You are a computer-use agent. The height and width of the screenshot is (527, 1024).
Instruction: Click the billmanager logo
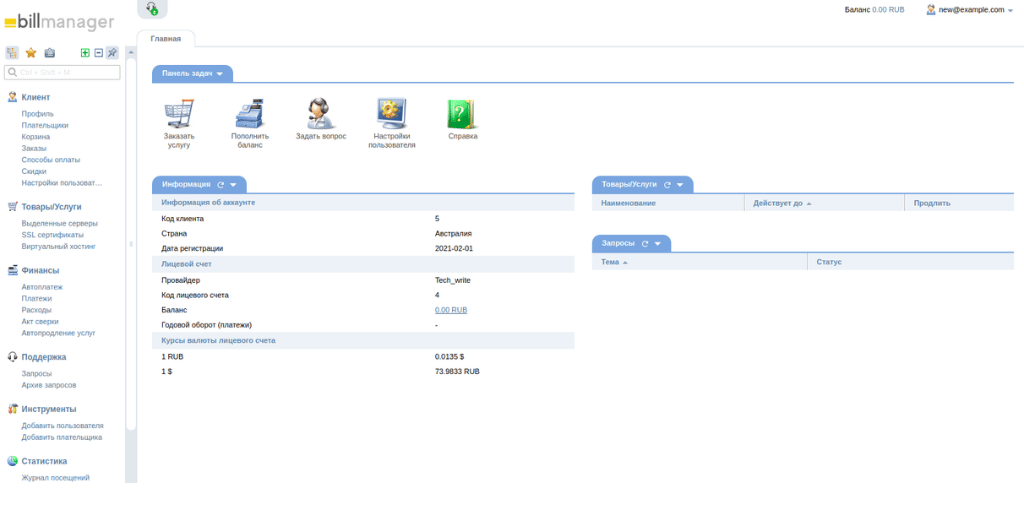(x=59, y=23)
